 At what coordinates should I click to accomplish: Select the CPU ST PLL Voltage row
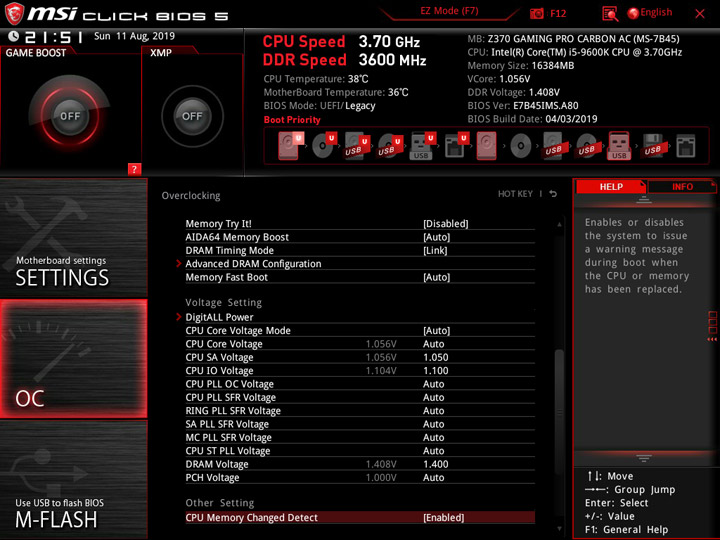pos(360,450)
